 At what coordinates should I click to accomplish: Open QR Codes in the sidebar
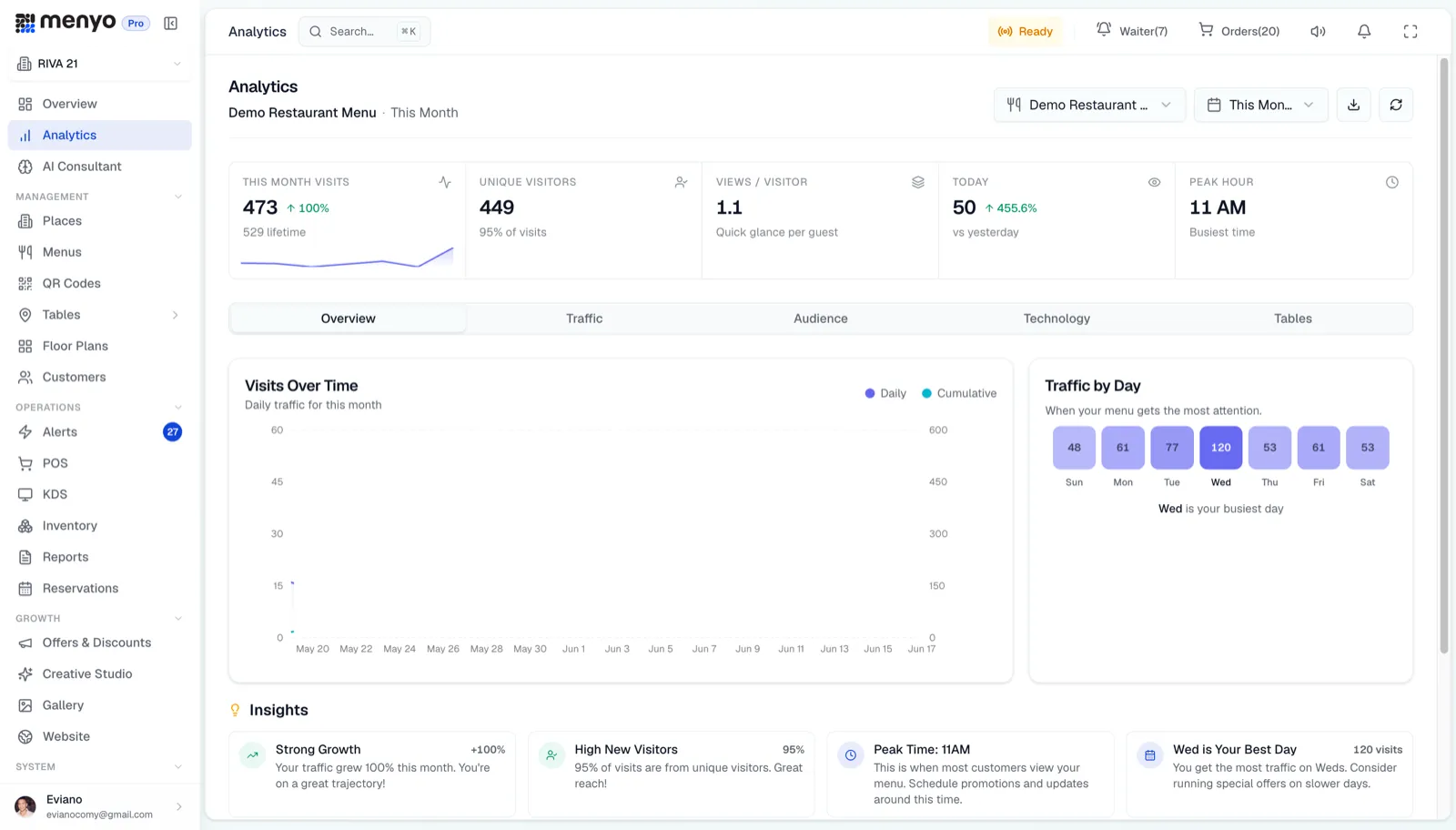[x=100, y=283]
